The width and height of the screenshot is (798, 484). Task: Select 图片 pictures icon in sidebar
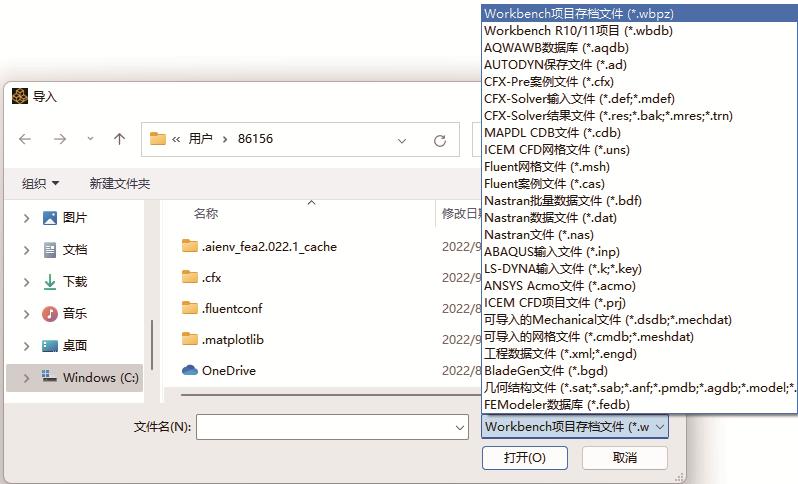(50, 218)
